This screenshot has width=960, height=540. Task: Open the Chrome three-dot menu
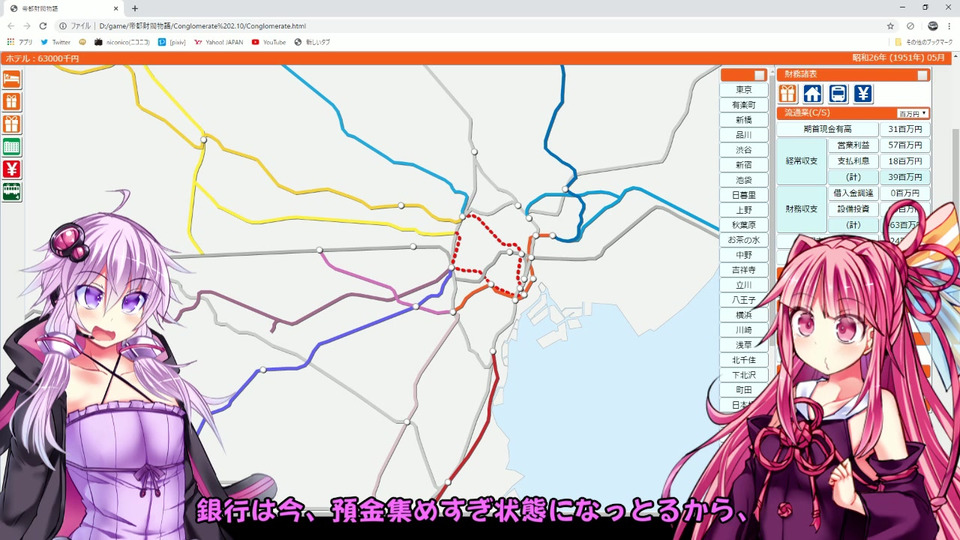click(950, 26)
